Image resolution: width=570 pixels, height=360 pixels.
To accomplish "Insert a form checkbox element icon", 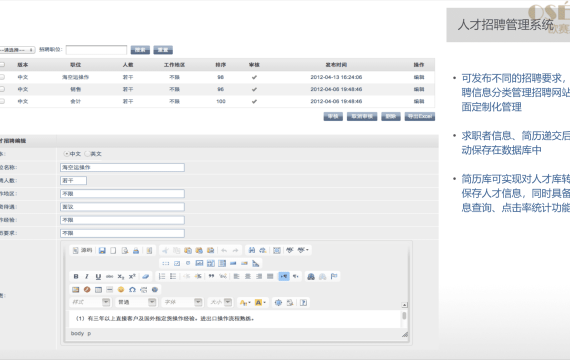I will click(177, 263).
